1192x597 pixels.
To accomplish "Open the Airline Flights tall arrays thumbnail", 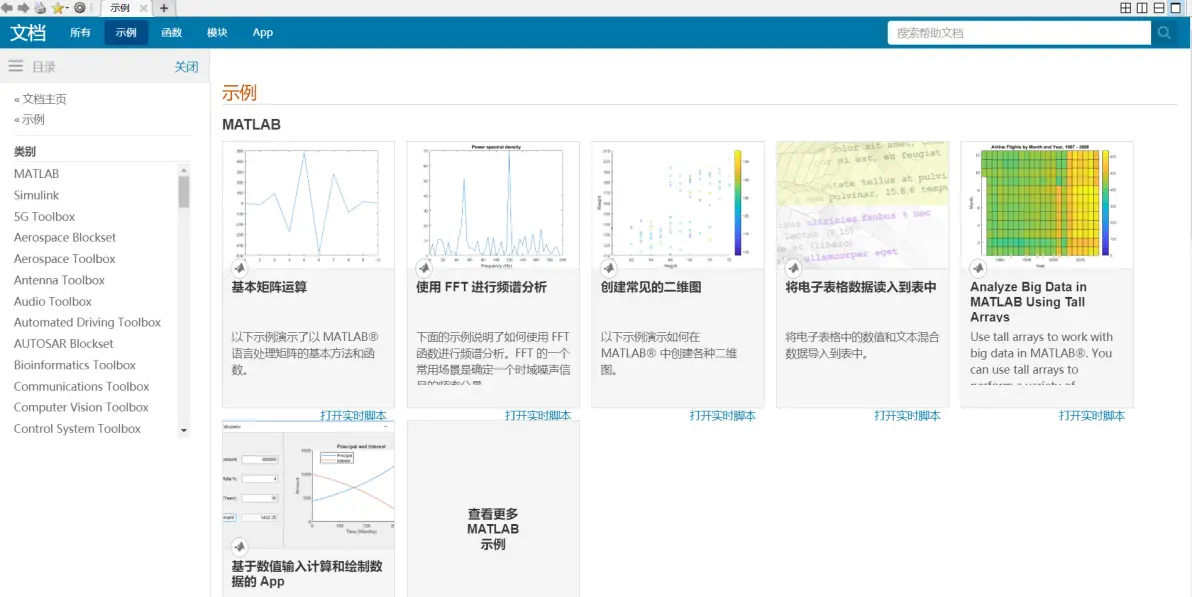I will (x=1047, y=205).
